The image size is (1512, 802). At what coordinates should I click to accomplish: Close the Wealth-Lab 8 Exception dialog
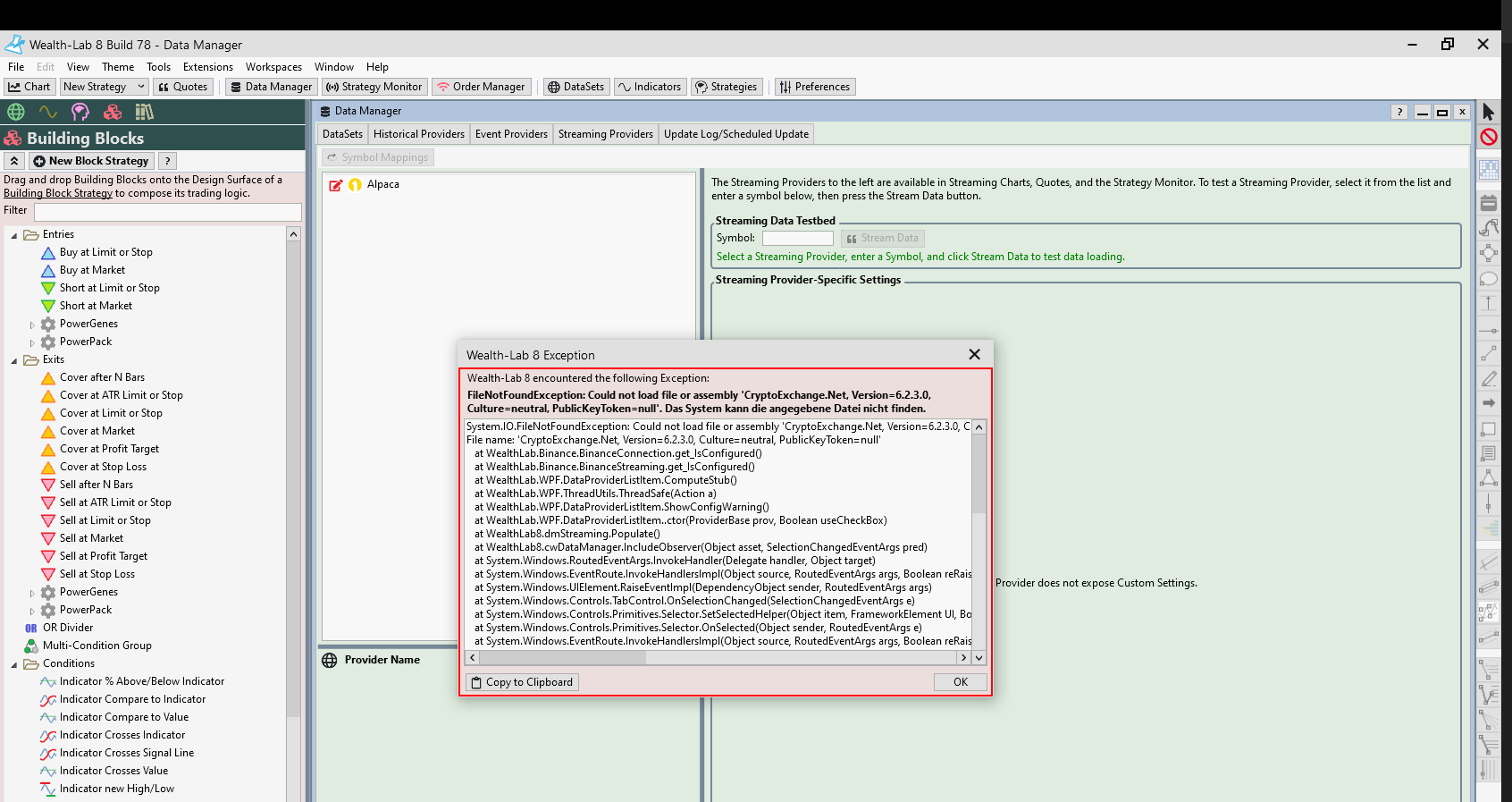[x=974, y=355]
